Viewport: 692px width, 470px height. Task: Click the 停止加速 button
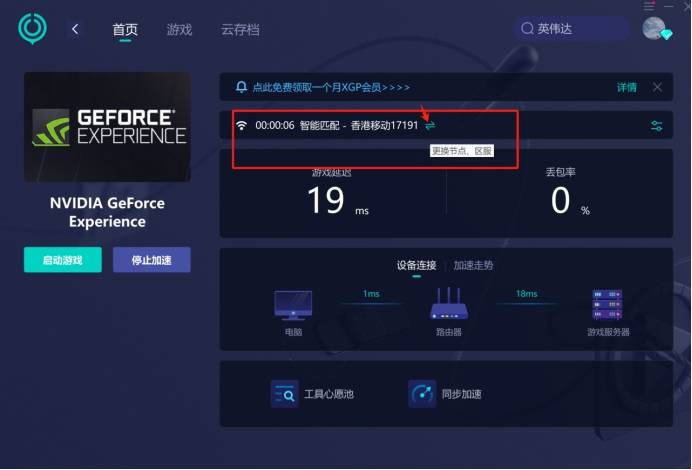coord(151,260)
